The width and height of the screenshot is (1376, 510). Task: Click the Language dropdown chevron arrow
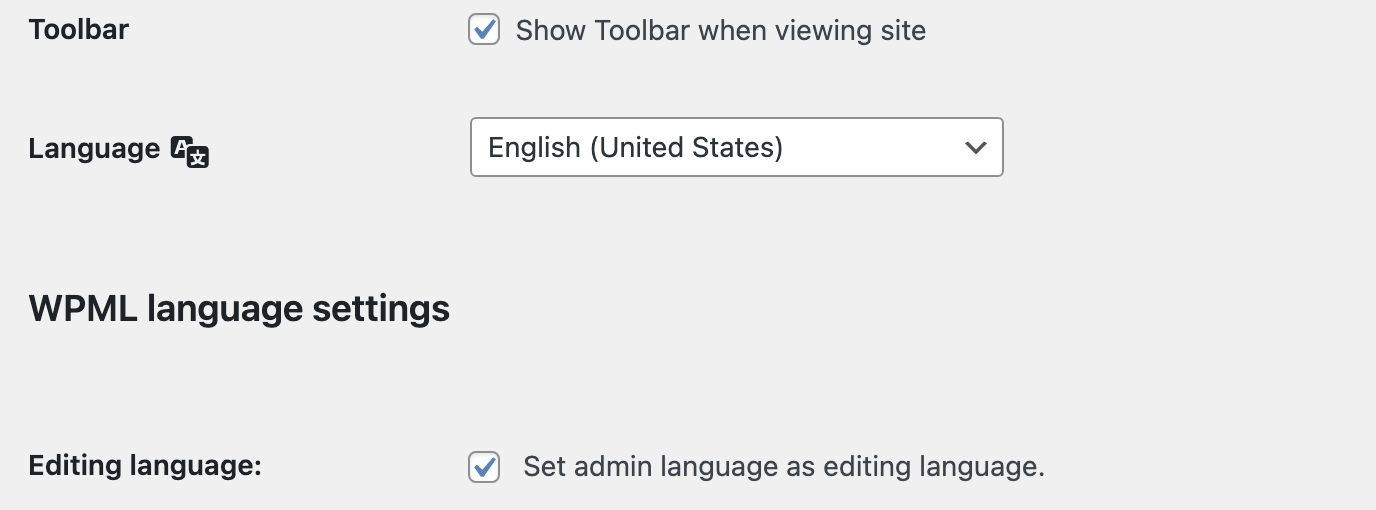(975, 148)
